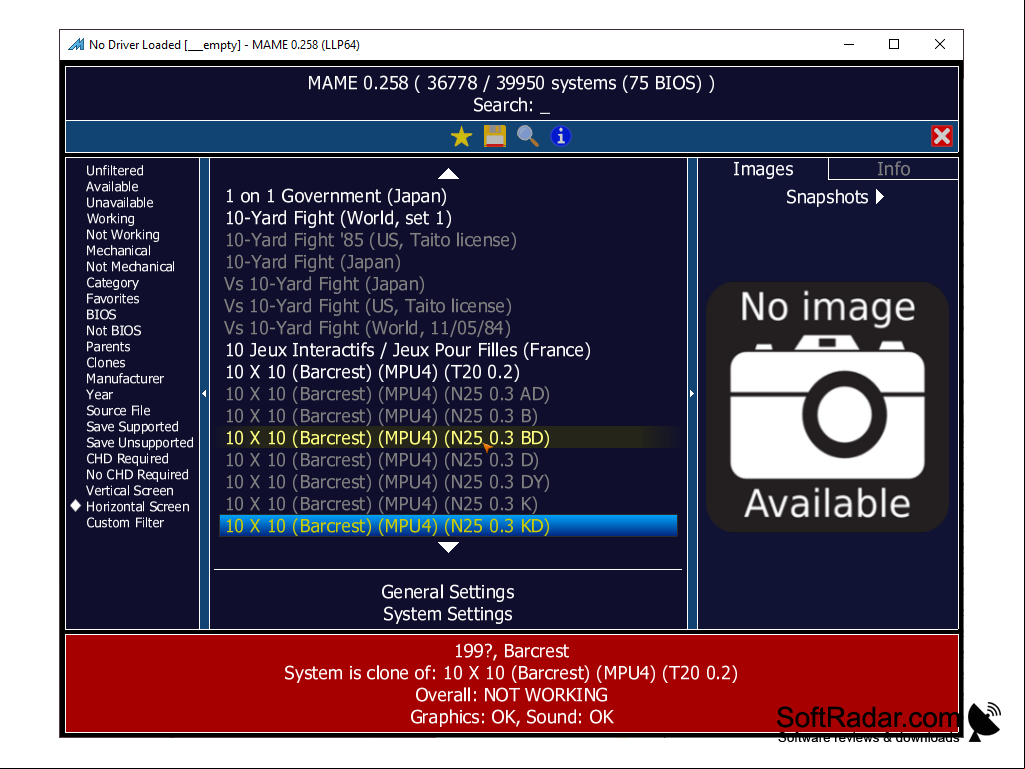Select the Save Unsupported filter
This screenshot has width=1025, height=769.
click(x=140, y=443)
